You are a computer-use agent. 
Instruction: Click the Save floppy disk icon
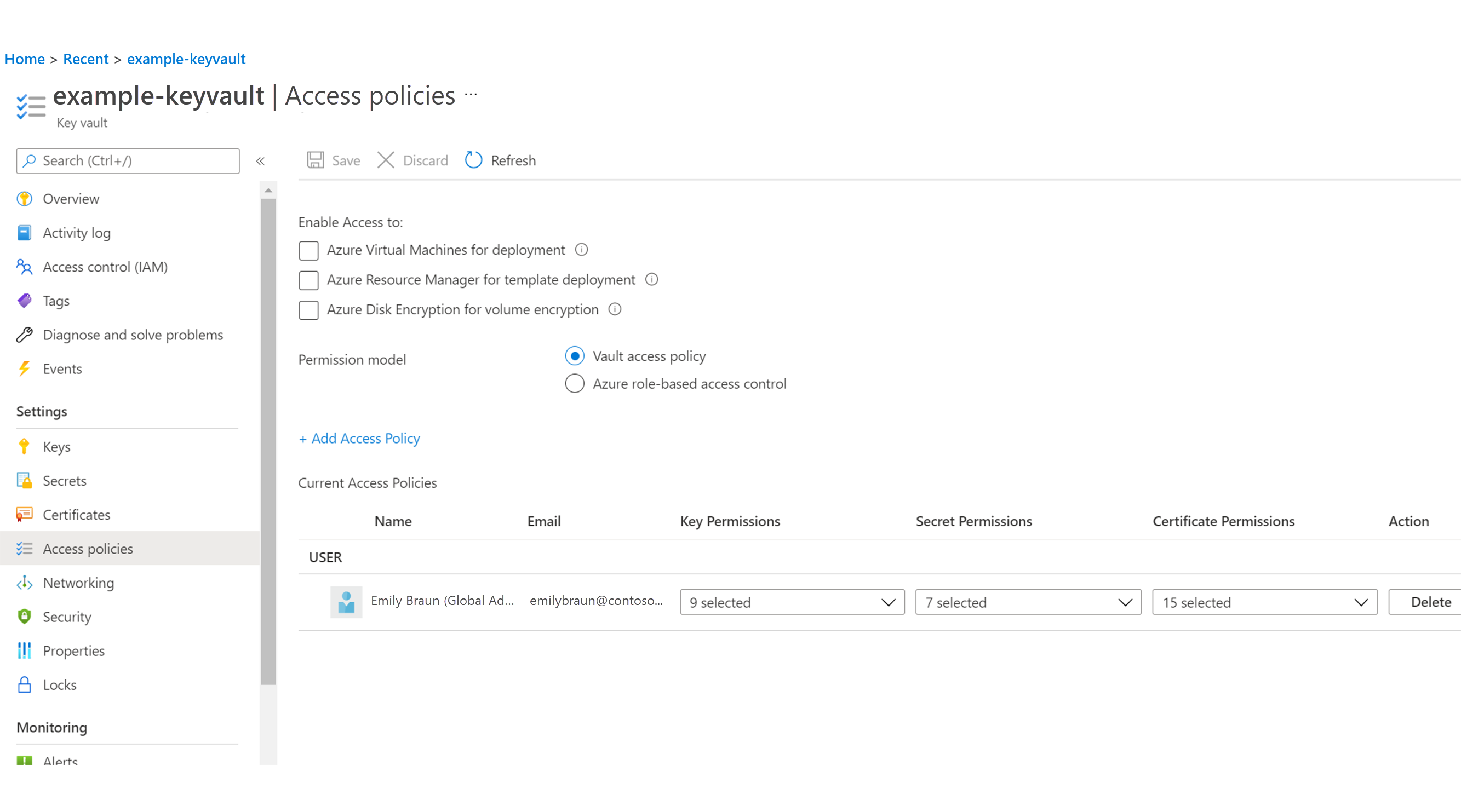[316, 160]
